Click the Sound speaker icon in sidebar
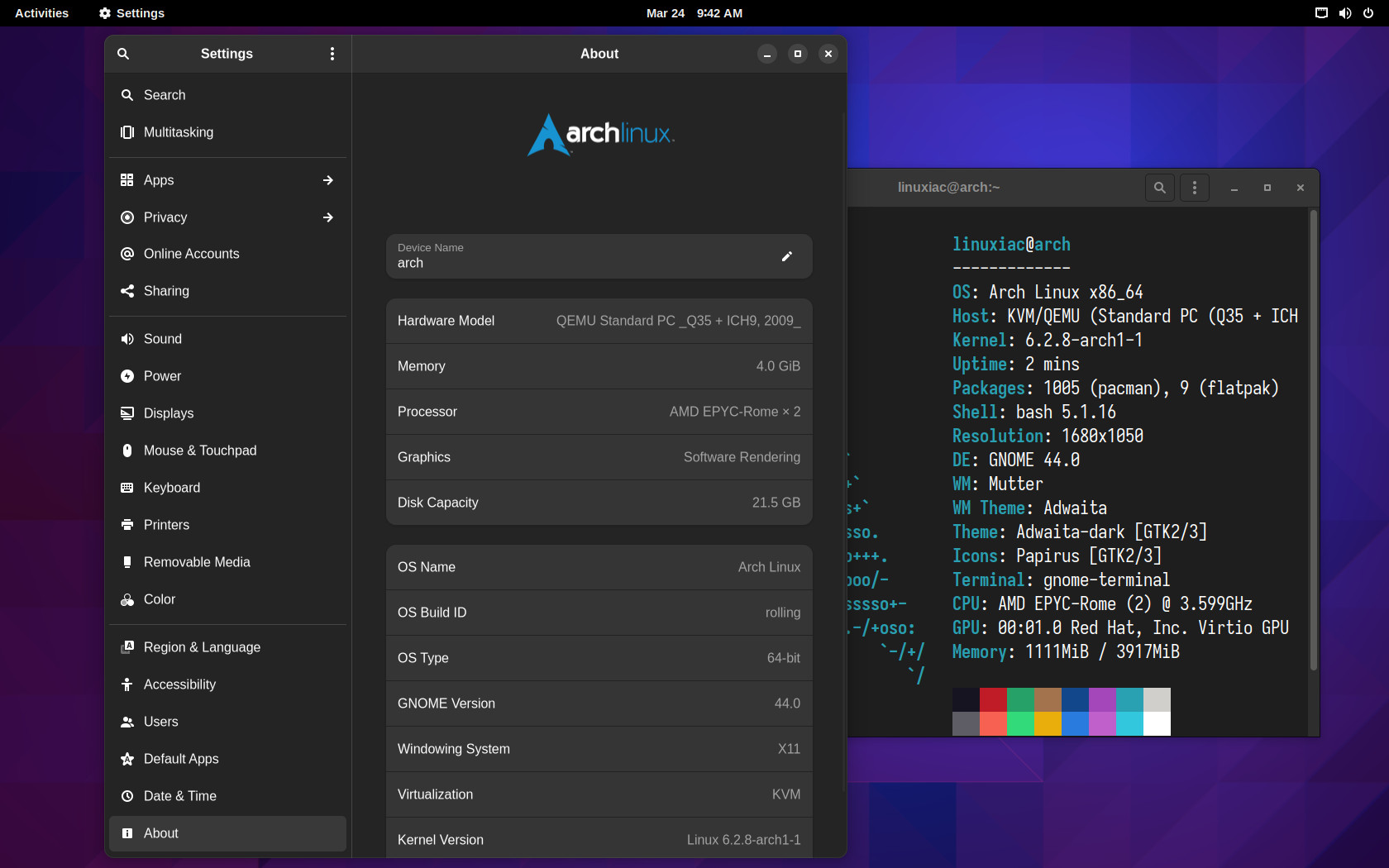The image size is (1389, 868). point(127,339)
